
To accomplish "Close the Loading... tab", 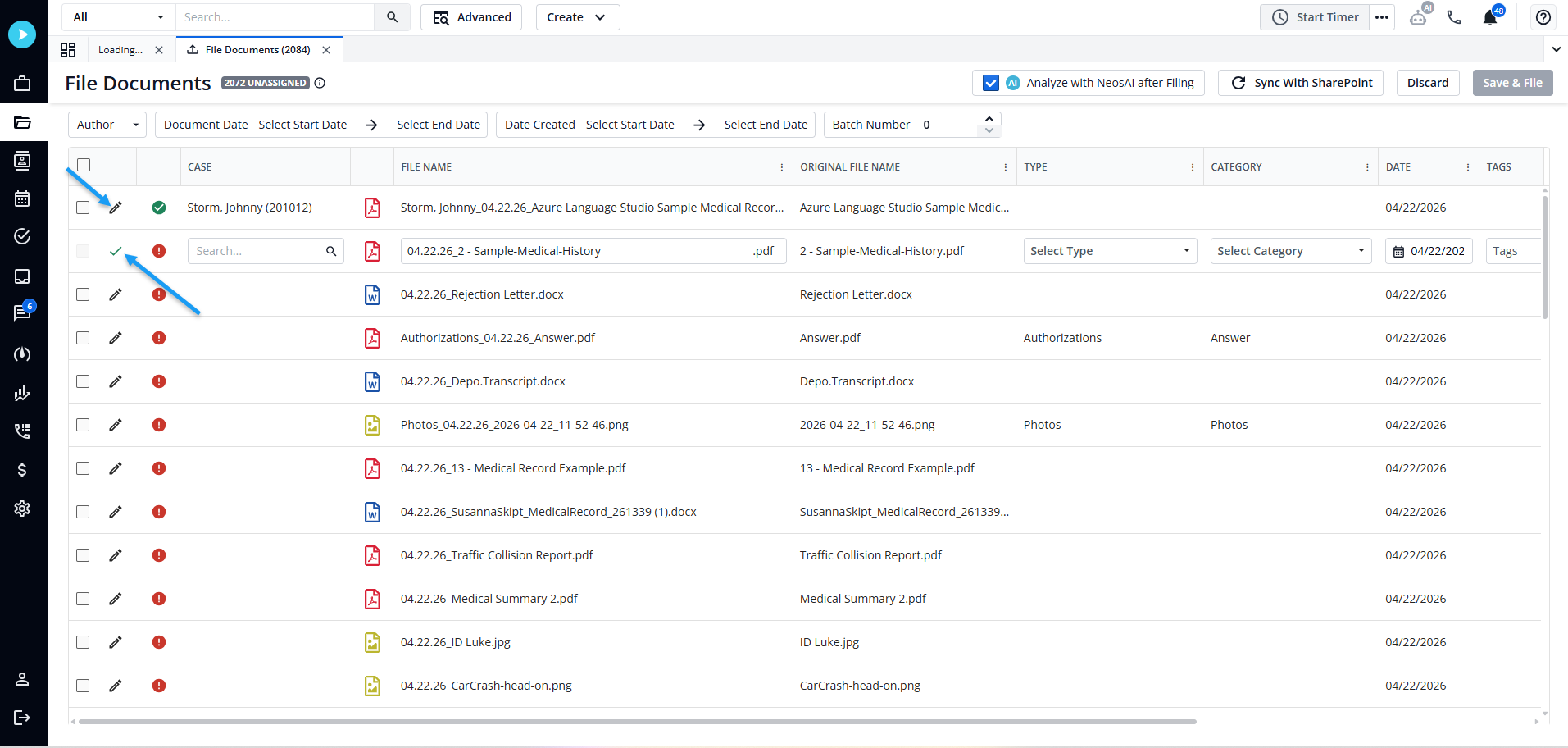I will [x=159, y=50].
